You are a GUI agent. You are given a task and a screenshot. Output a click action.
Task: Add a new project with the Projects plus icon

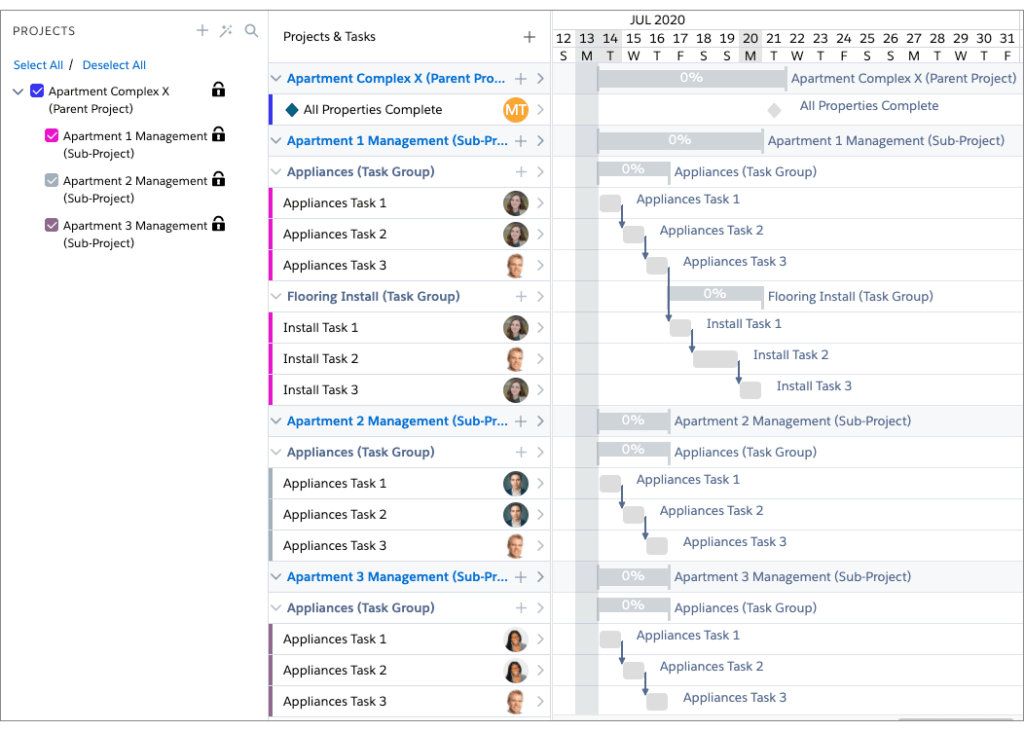[202, 30]
